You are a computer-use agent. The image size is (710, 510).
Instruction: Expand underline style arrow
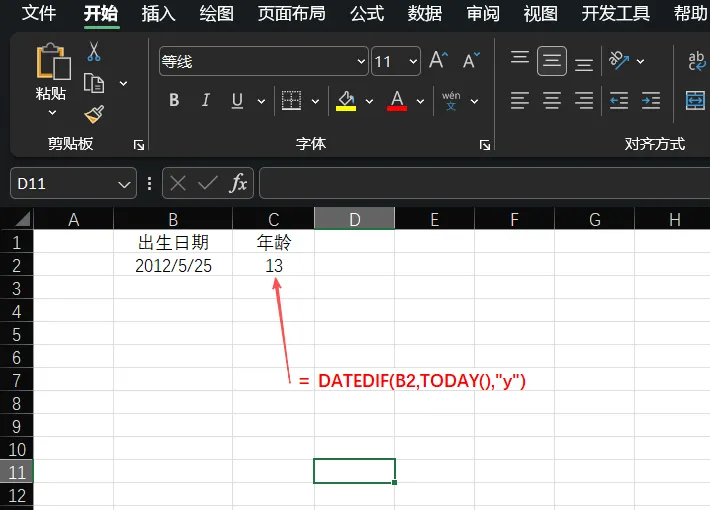261,101
